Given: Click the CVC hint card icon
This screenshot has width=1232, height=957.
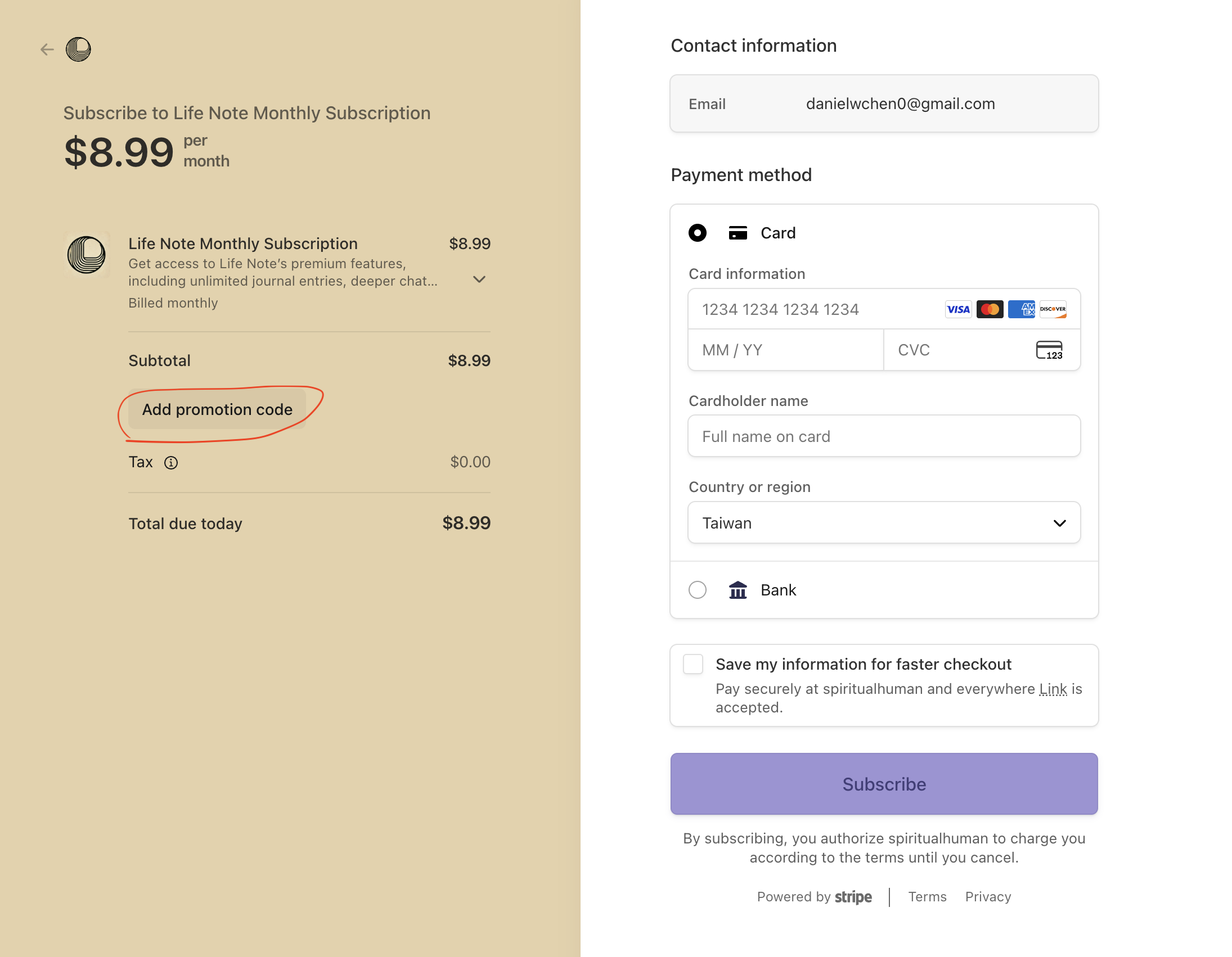Looking at the screenshot, I should point(1049,350).
